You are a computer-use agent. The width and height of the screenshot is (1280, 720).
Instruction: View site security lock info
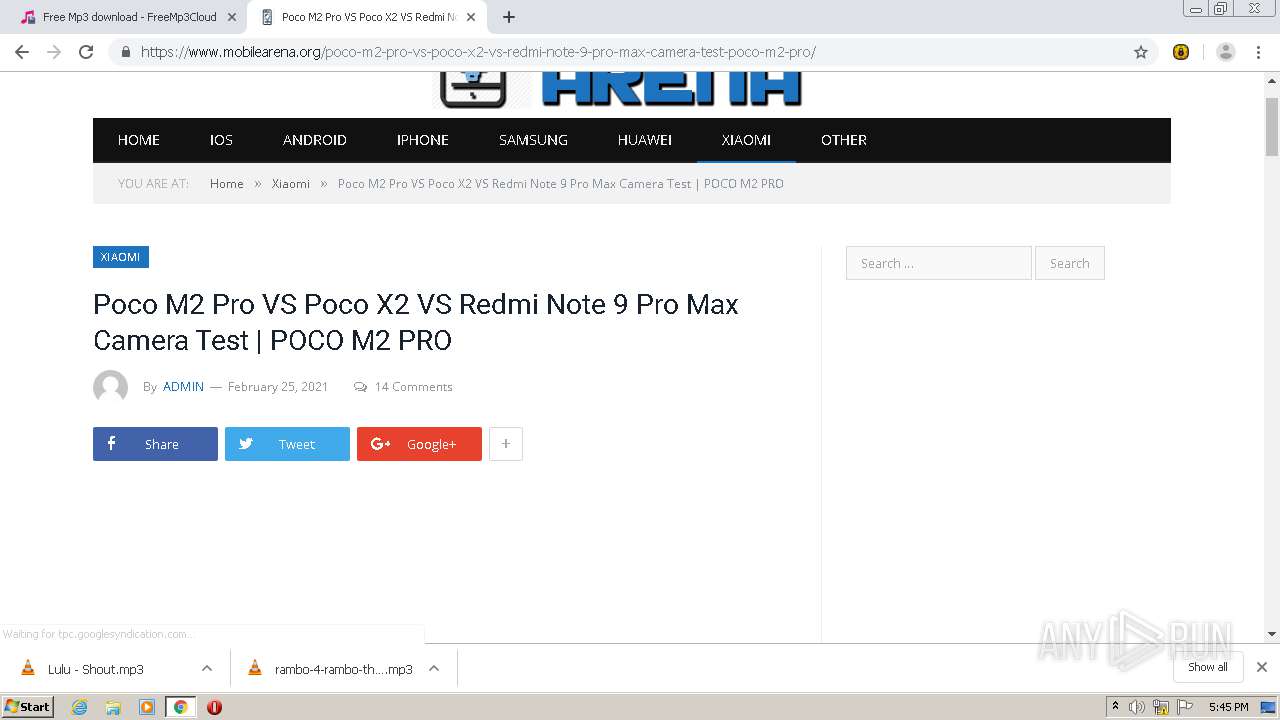[125, 52]
